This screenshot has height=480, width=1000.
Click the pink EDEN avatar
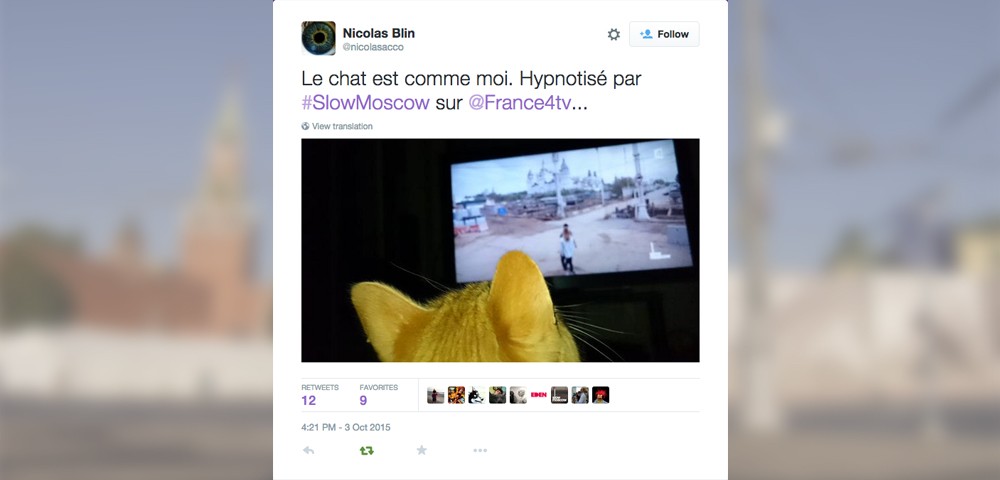tap(539, 395)
